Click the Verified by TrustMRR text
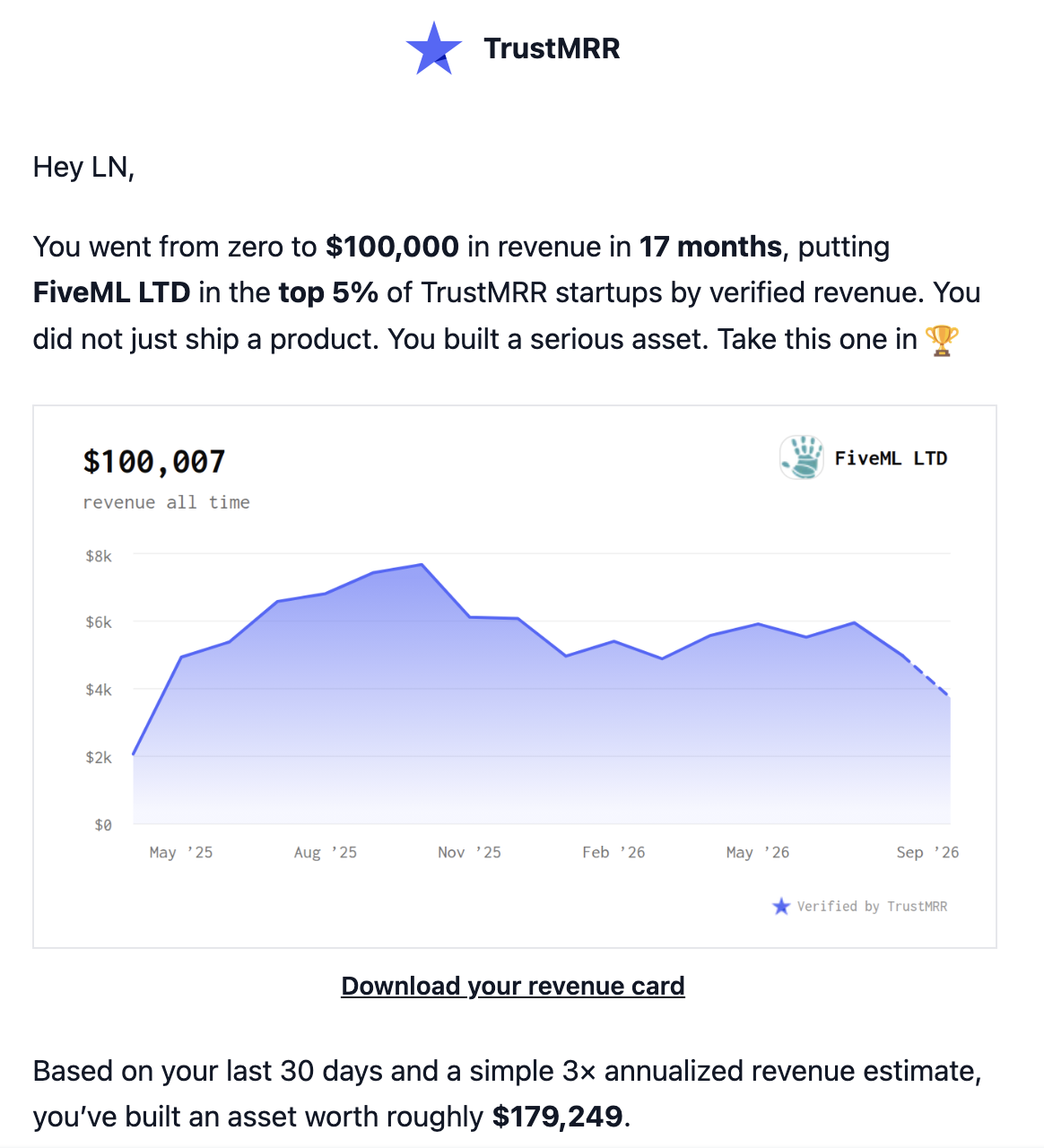Viewport: 1044px width, 1148px height. coord(872,906)
